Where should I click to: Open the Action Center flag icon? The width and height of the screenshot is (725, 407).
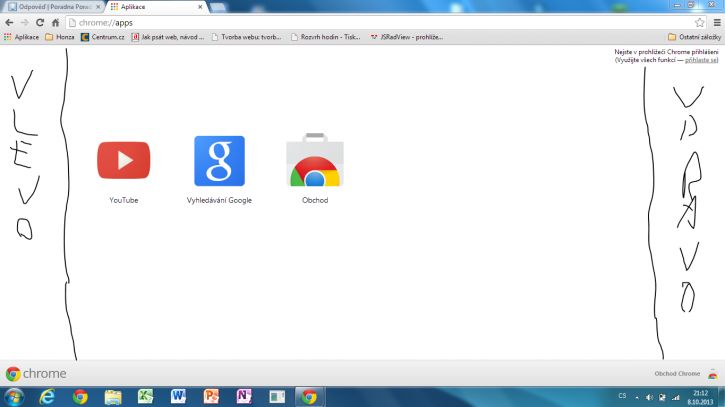point(662,397)
